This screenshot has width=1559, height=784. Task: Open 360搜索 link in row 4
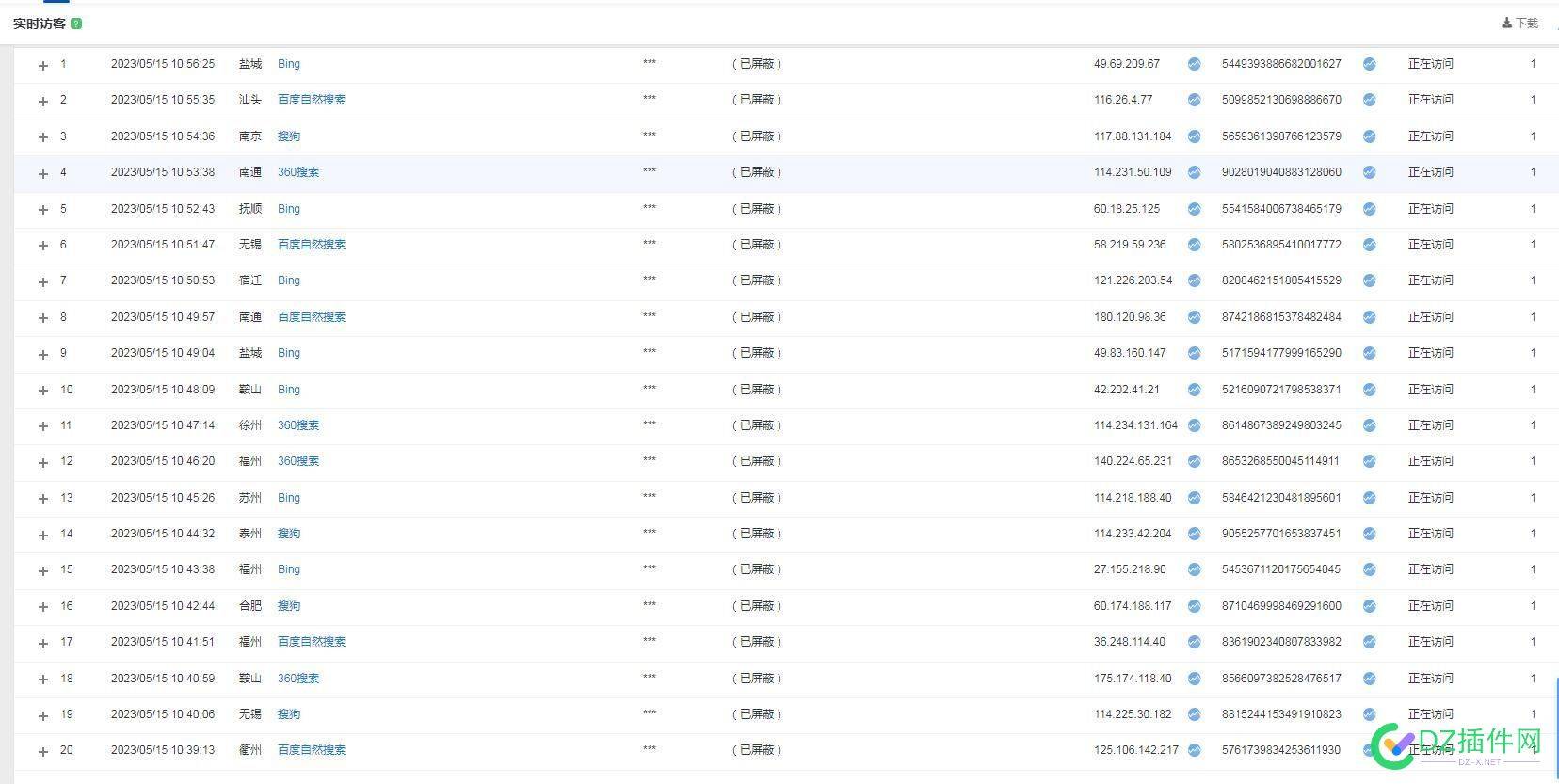click(x=298, y=172)
